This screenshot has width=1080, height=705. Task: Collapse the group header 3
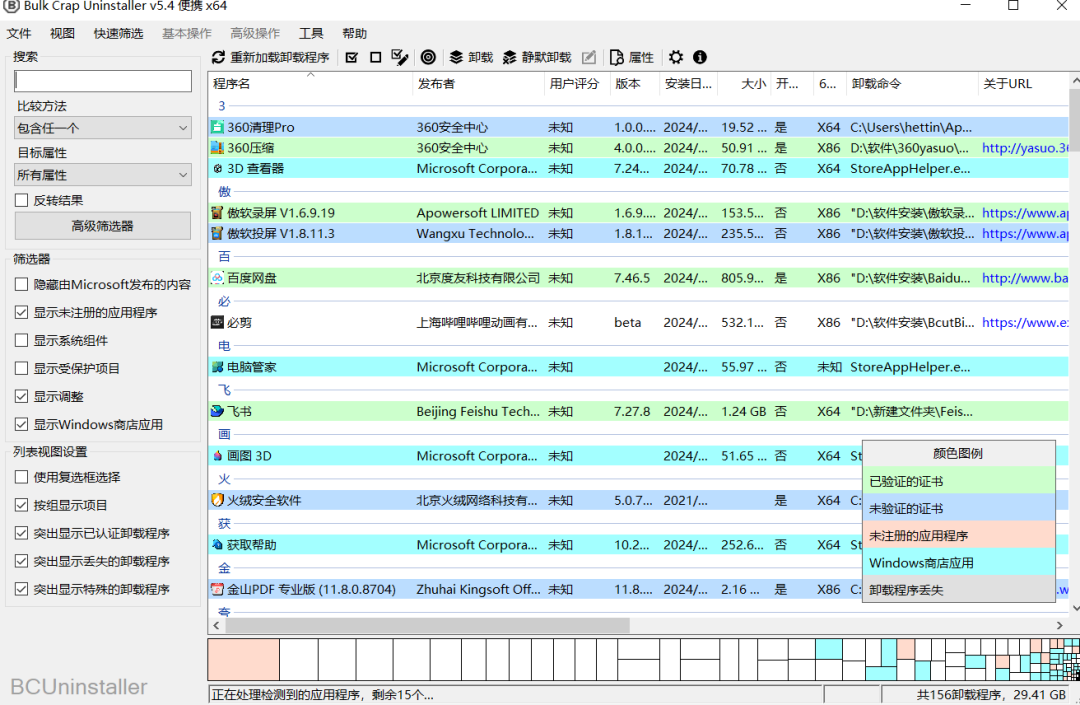(222, 106)
